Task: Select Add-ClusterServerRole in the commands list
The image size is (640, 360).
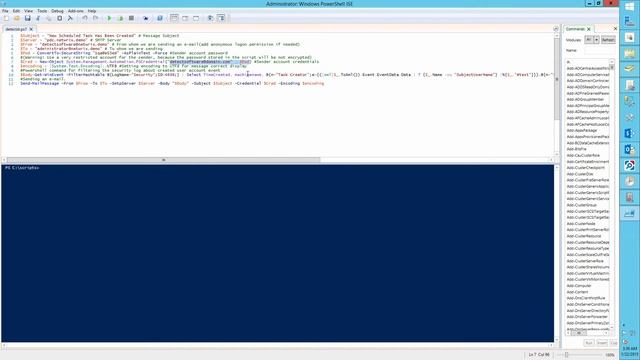Action: (x=585, y=261)
